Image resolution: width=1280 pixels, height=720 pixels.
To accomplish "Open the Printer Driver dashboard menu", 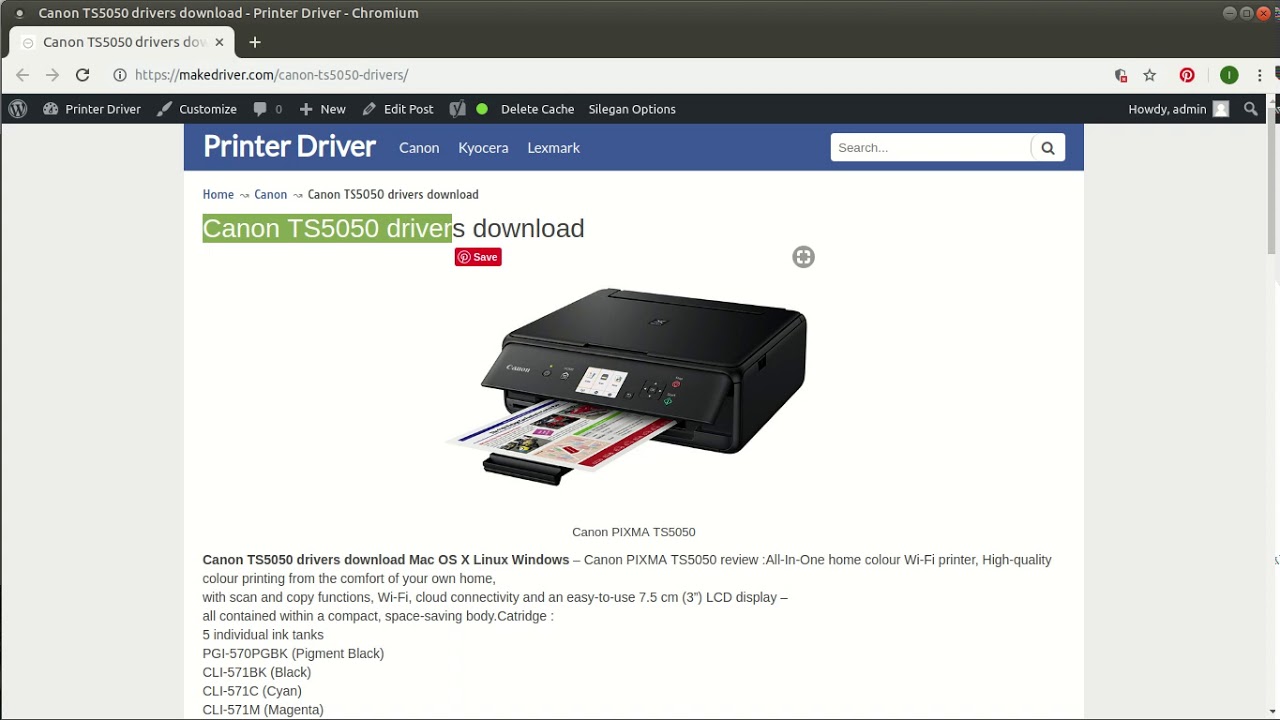I will point(92,109).
